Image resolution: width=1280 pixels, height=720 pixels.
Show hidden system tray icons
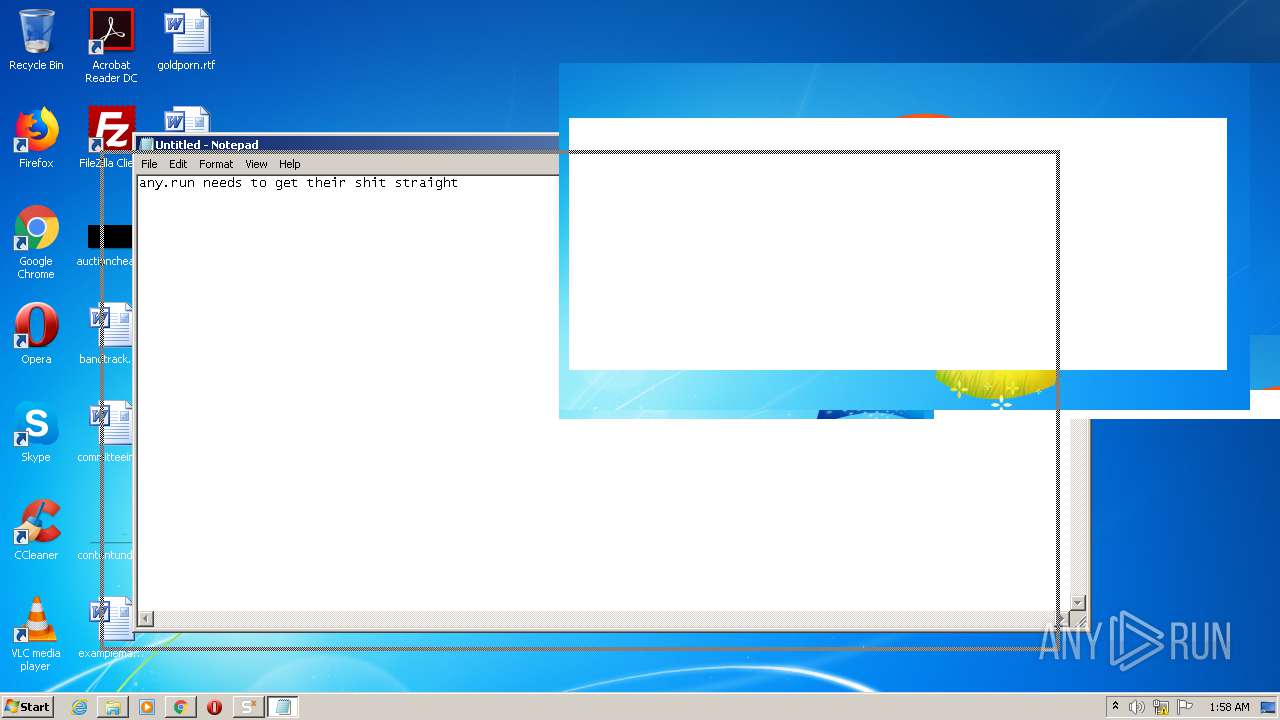(x=1115, y=707)
